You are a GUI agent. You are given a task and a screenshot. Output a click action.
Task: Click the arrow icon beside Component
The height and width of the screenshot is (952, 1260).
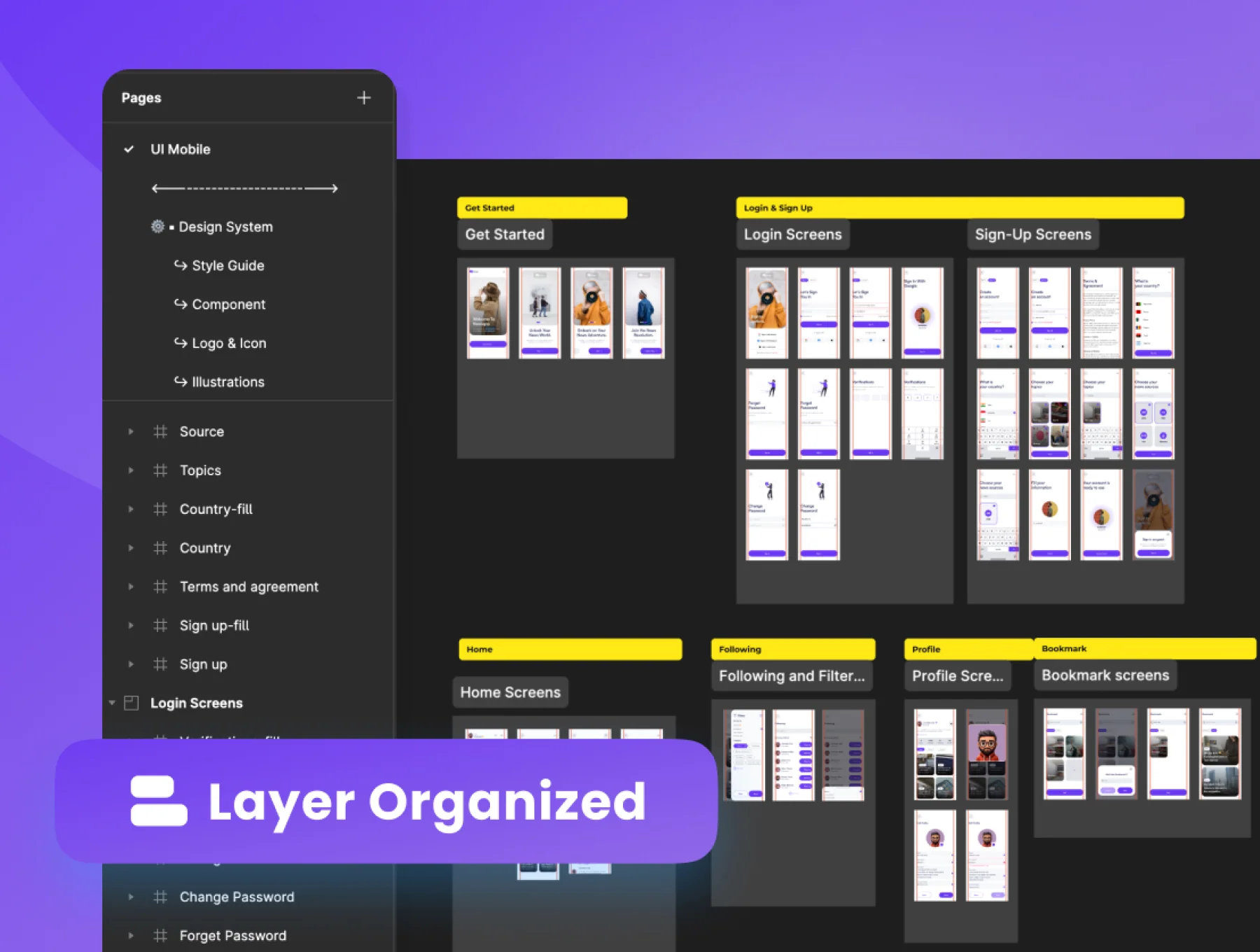click(181, 304)
